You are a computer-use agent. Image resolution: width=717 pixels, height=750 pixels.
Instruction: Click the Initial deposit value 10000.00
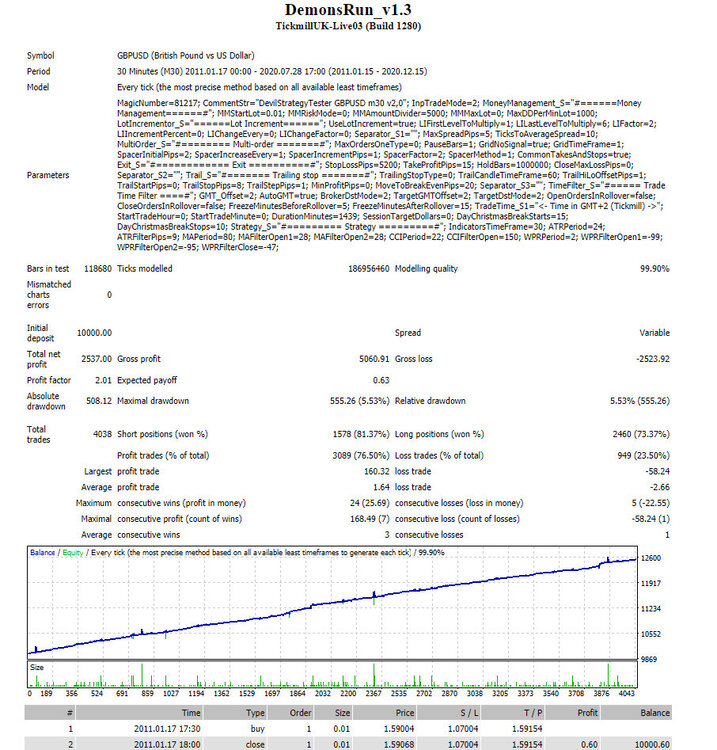[x=94, y=333]
